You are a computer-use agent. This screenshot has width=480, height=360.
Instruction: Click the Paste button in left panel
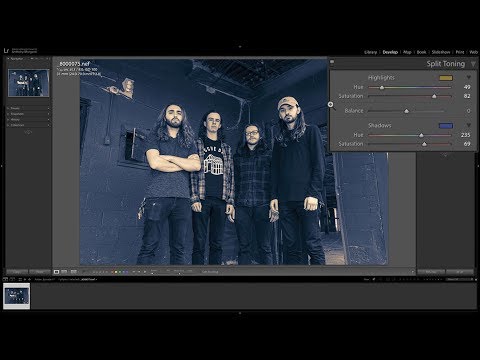[x=40, y=272]
